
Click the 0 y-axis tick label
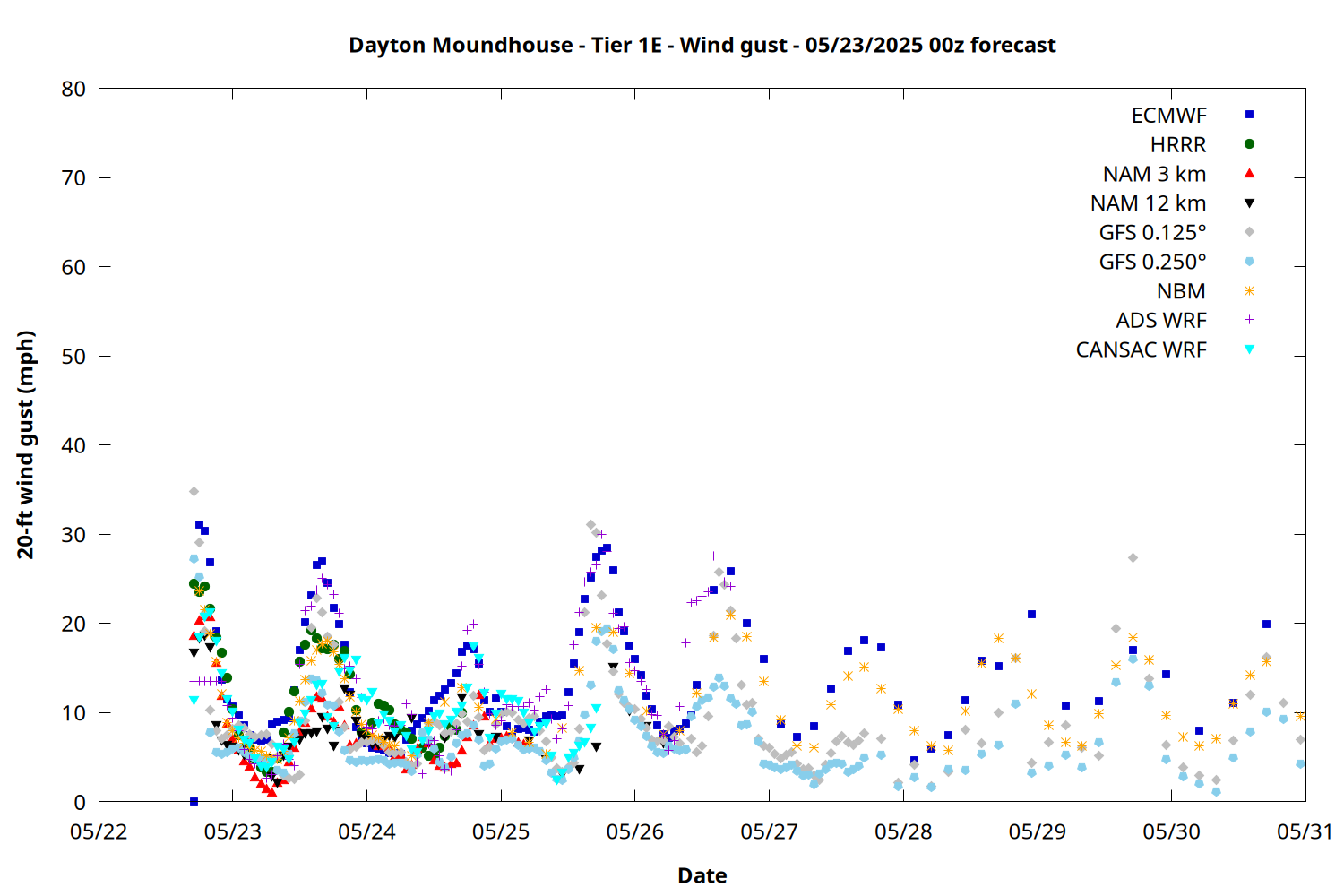coord(81,802)
